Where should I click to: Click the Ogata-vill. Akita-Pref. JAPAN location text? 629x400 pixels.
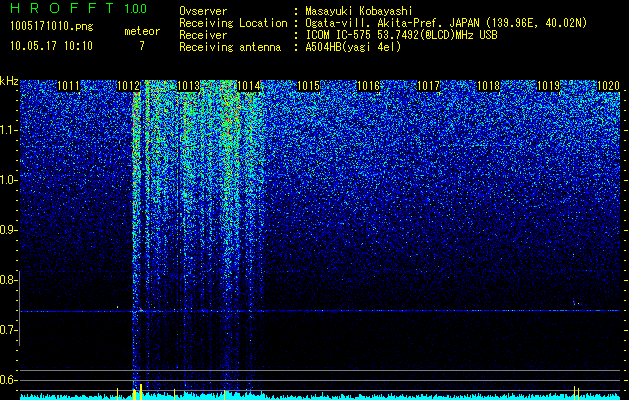tap(446, 23)
